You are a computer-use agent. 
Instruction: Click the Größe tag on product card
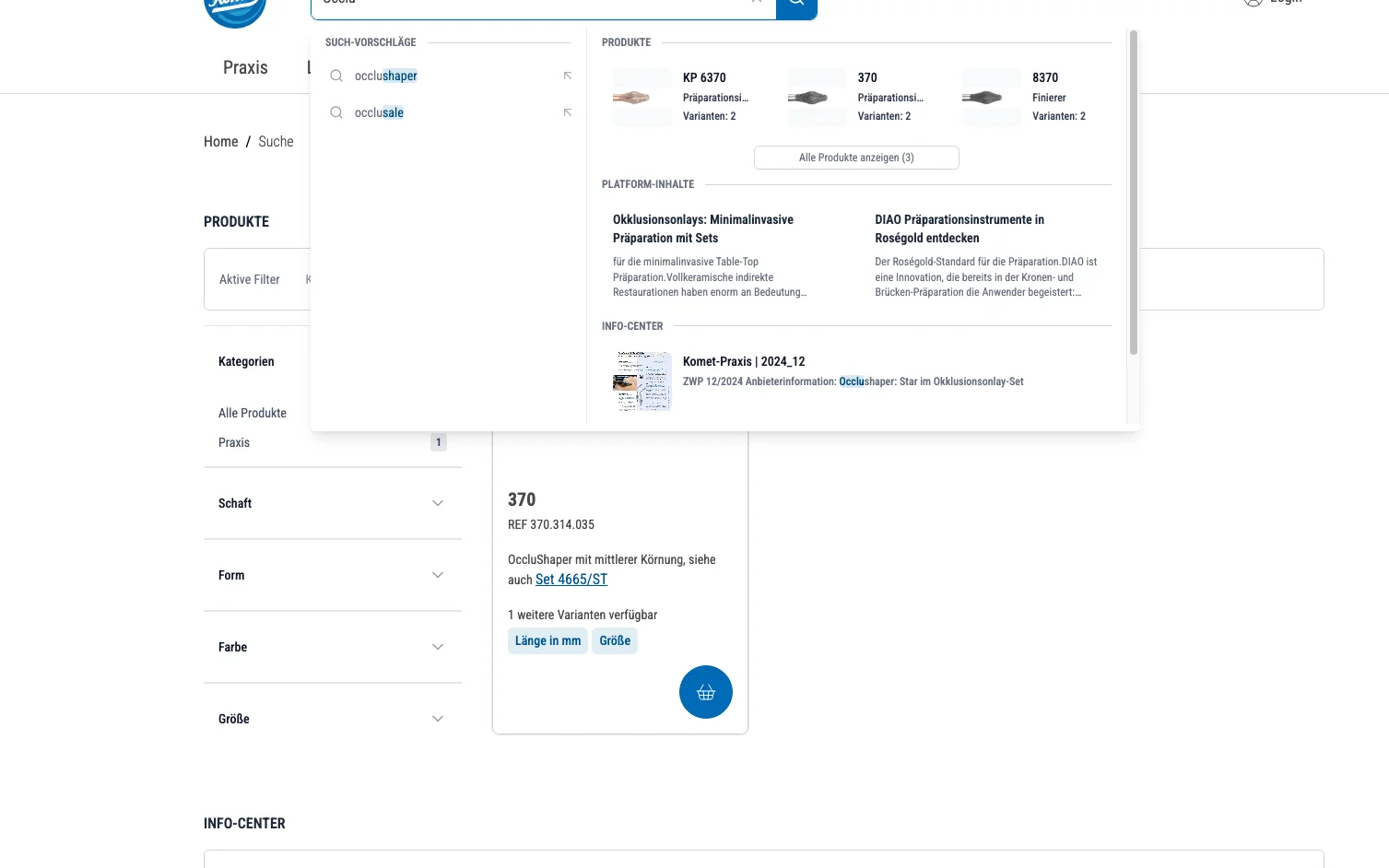click(615, 640)
